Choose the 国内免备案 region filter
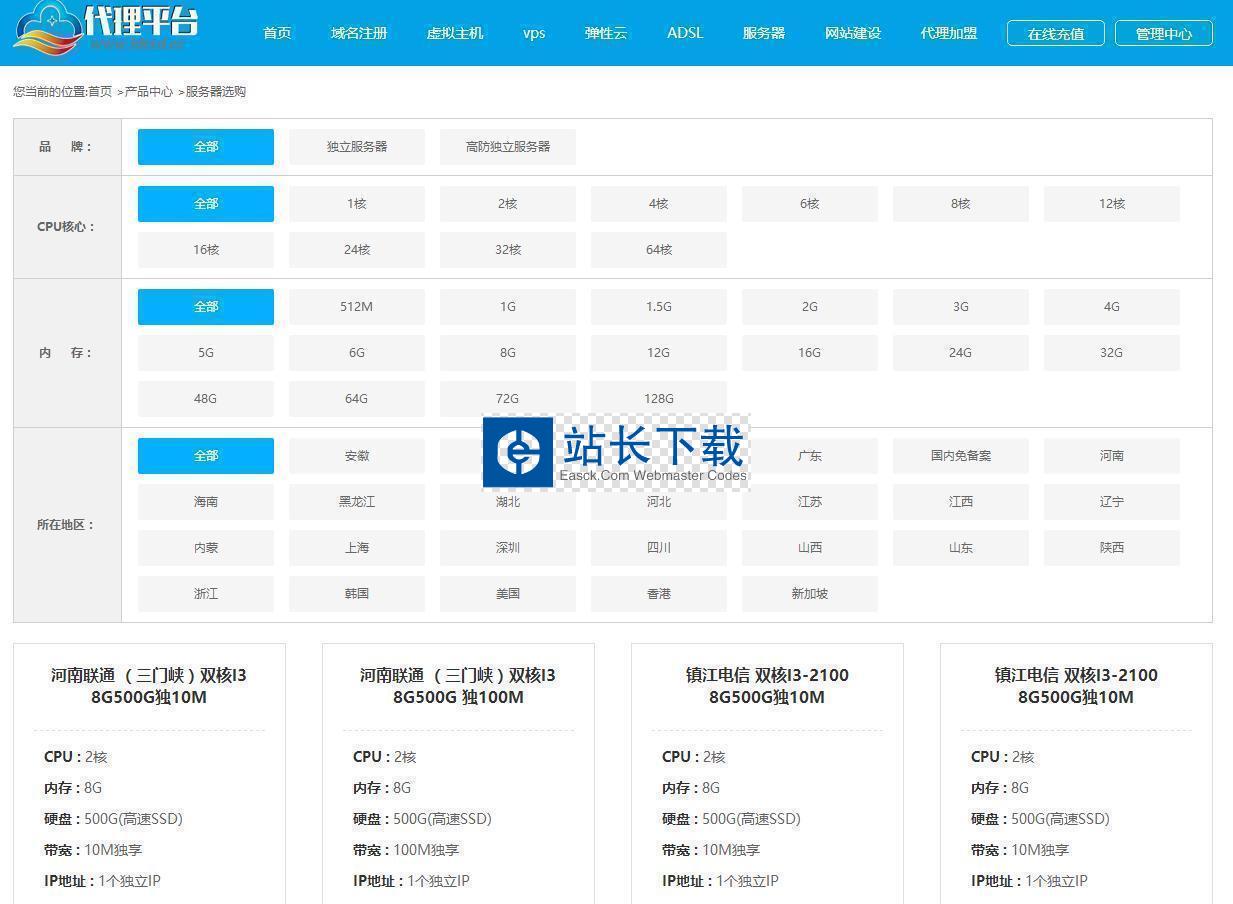Image resolution: width=1233 pixels, height=904 pixels. (961, 456)
